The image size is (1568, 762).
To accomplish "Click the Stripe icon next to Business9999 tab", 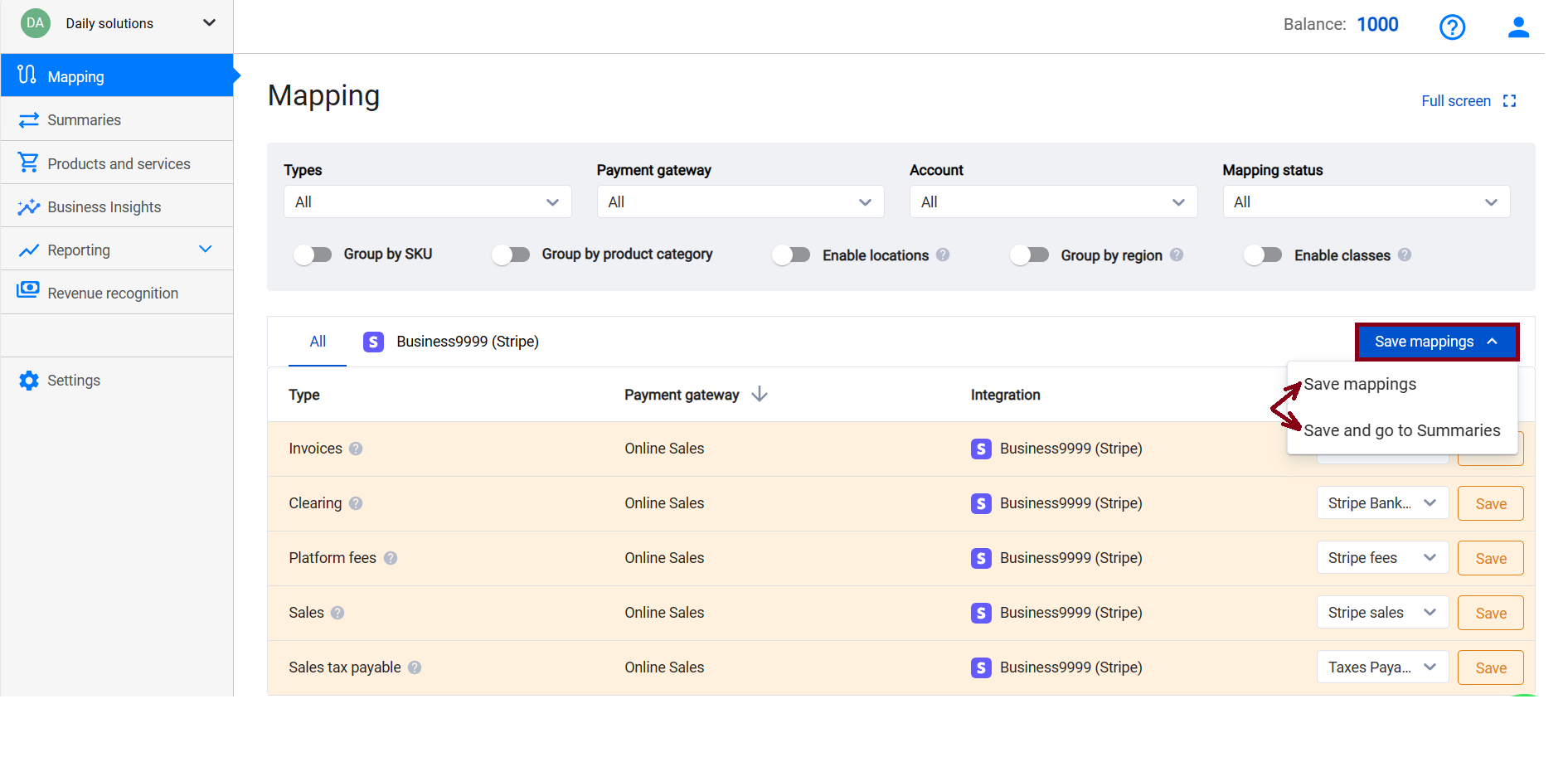I will pos(373,342).
